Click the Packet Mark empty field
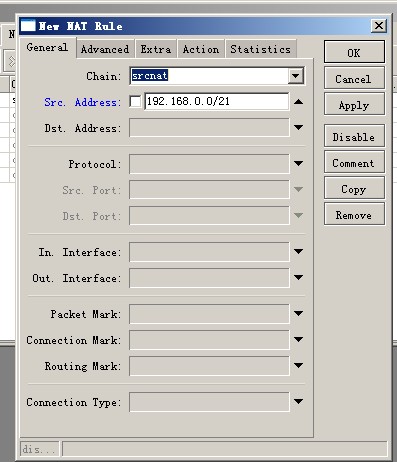This screenshot has width=397, height=462. point(209,313)
